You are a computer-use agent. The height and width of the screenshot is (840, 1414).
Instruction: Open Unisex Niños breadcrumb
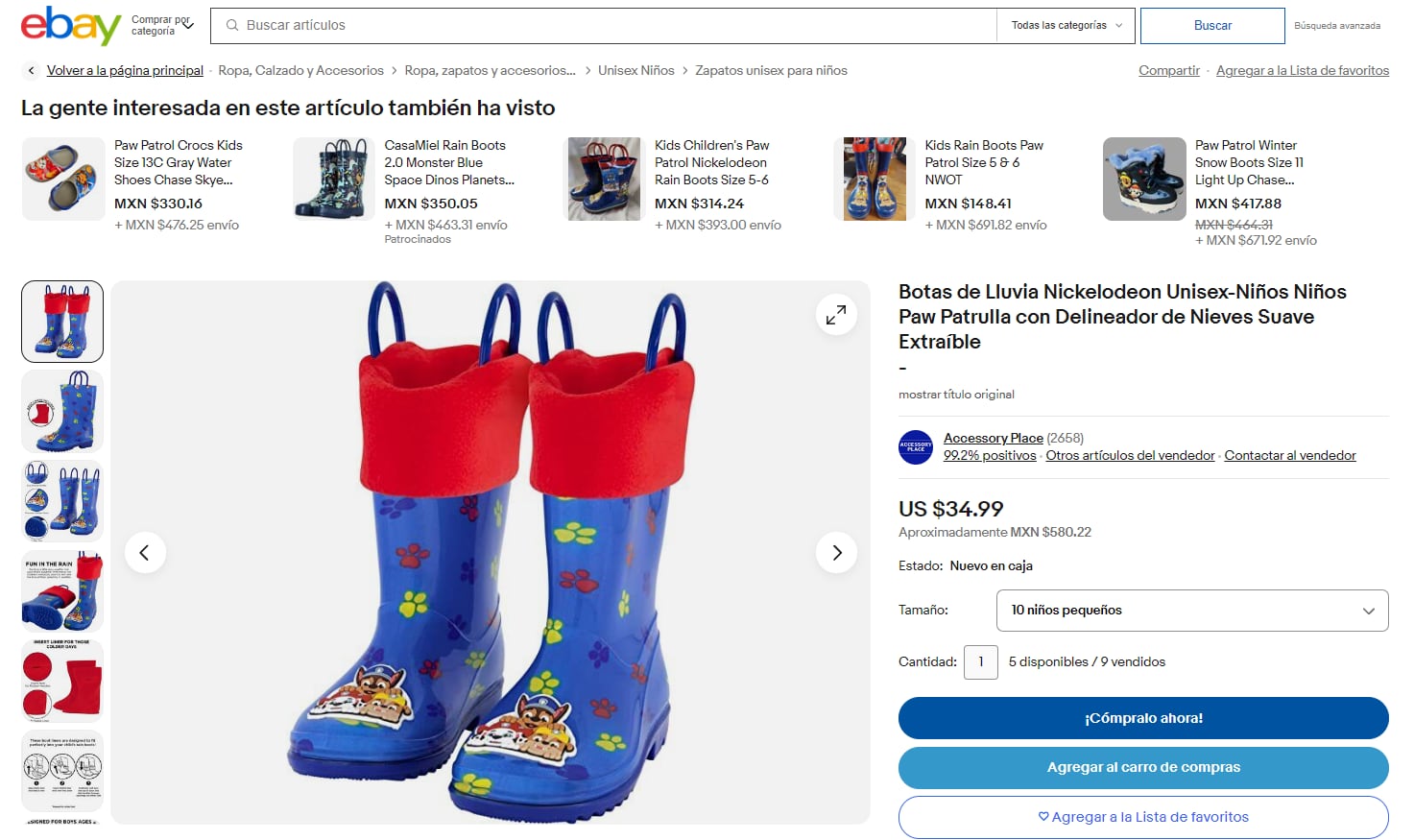[x=635, y=71]
